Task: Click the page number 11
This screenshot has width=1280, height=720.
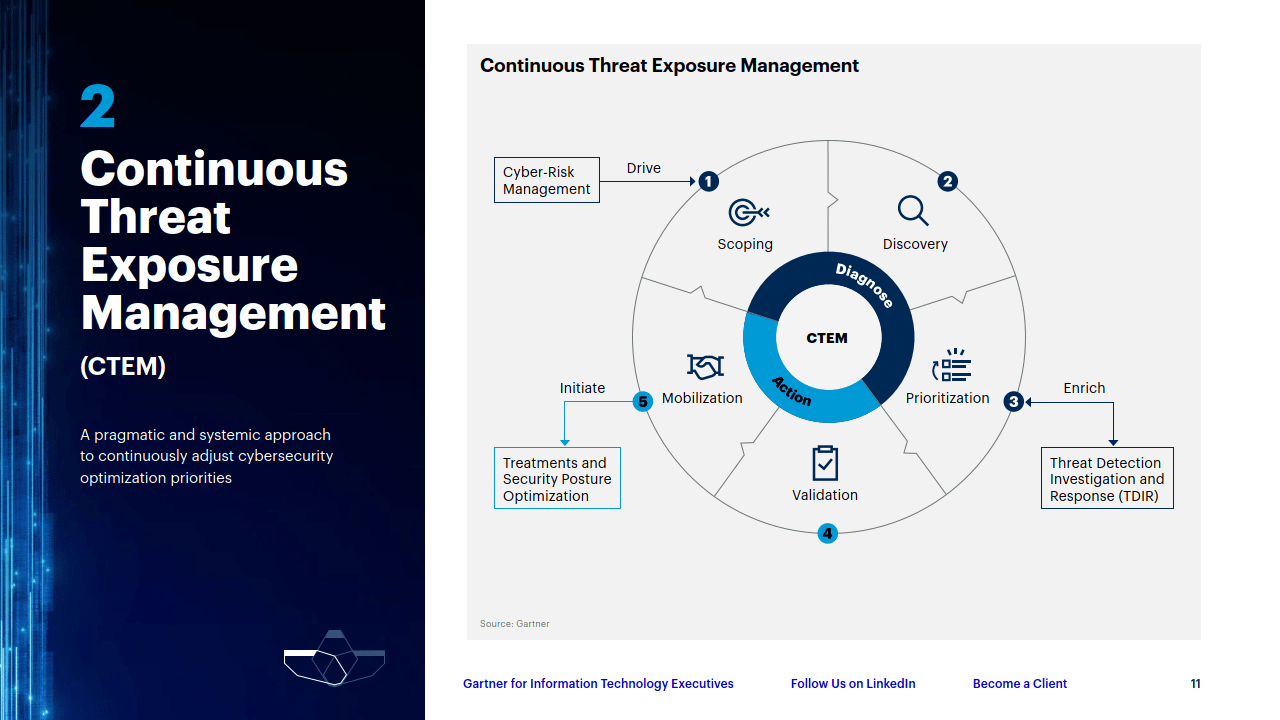Action: [1195, 684]
